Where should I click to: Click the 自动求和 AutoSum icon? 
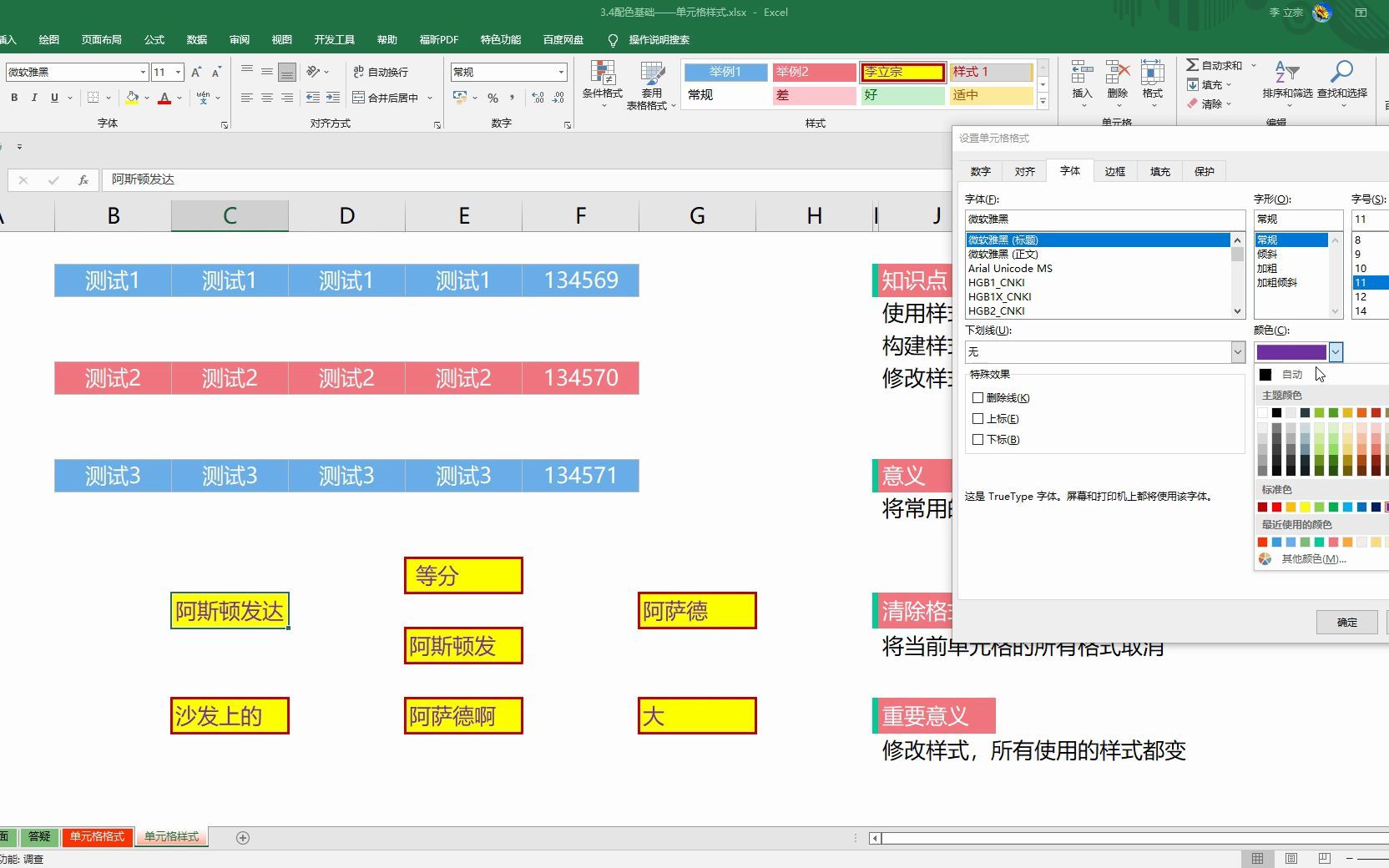[1194, 64]
